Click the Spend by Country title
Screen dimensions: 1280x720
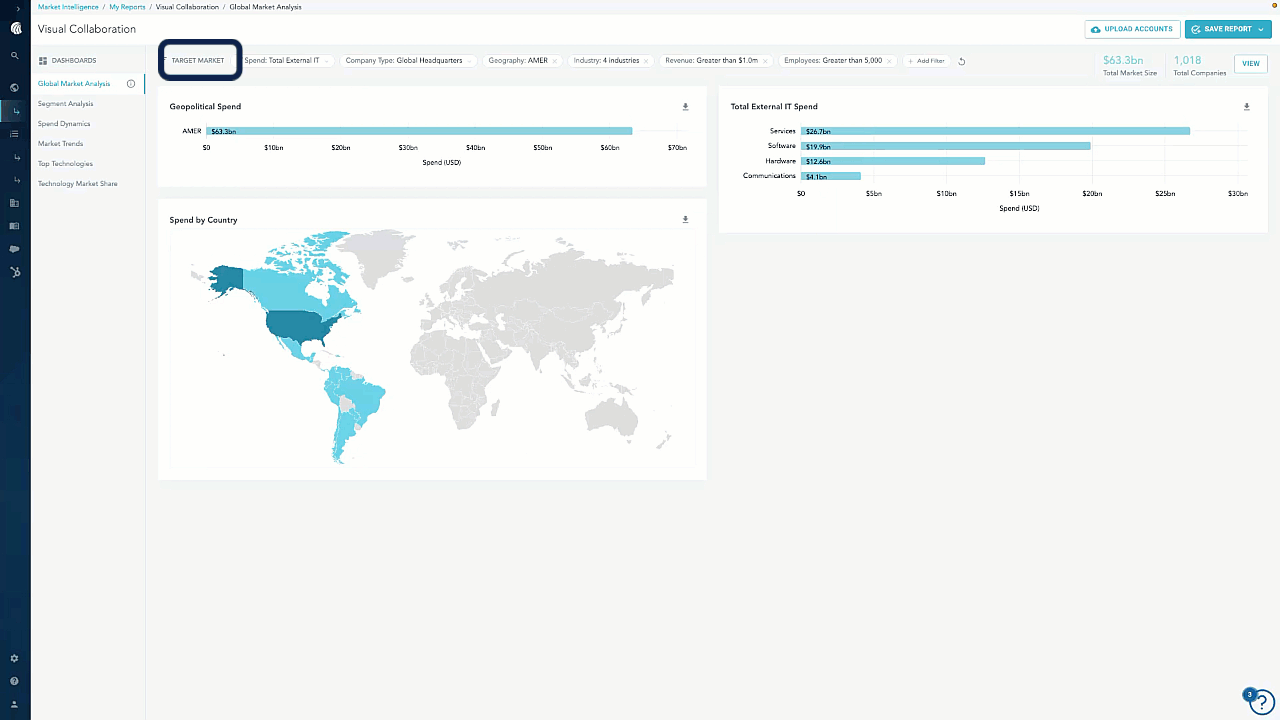tap(204, 220)
